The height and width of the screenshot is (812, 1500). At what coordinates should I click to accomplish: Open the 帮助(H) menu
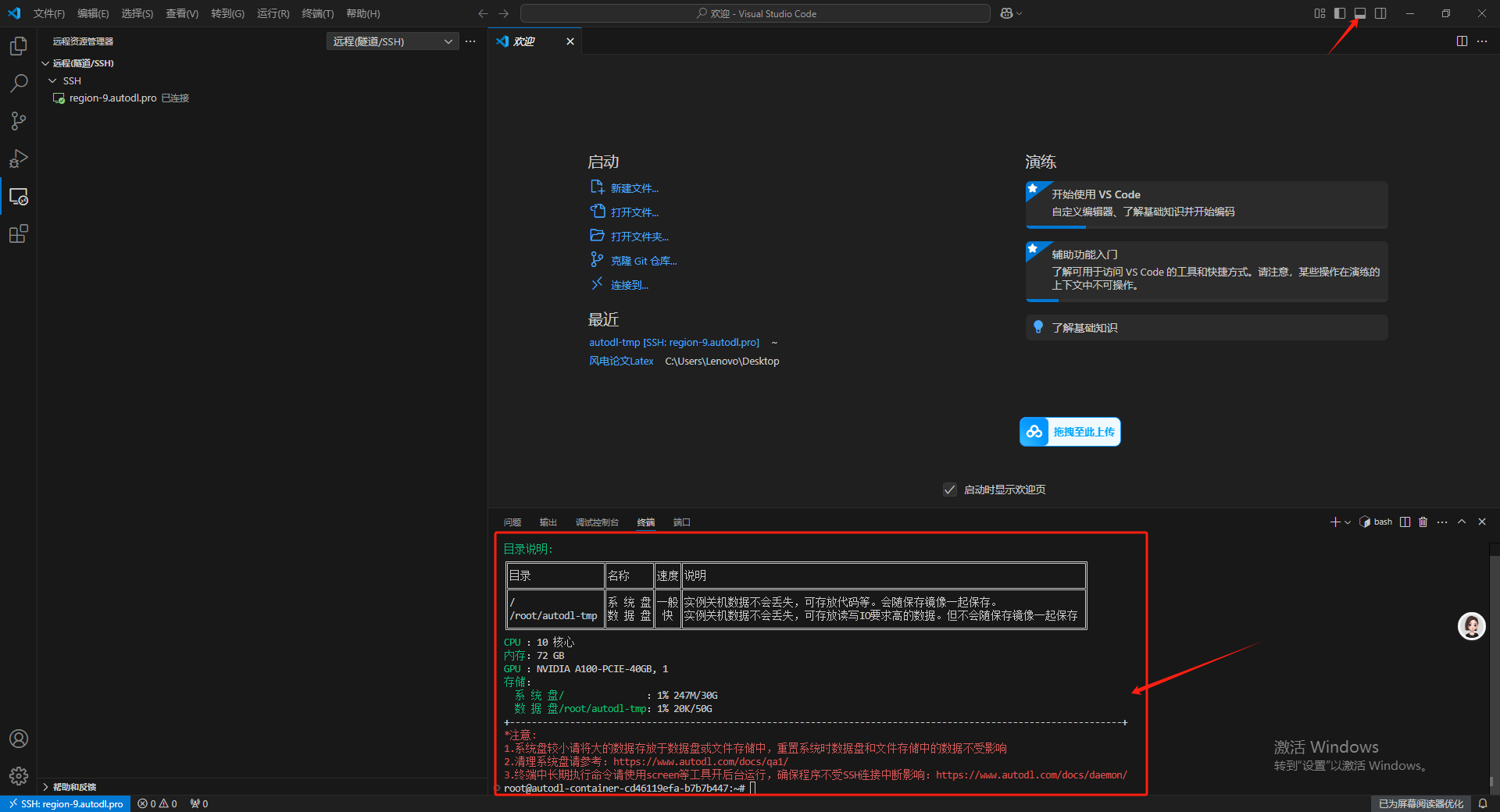click(363, 13)
